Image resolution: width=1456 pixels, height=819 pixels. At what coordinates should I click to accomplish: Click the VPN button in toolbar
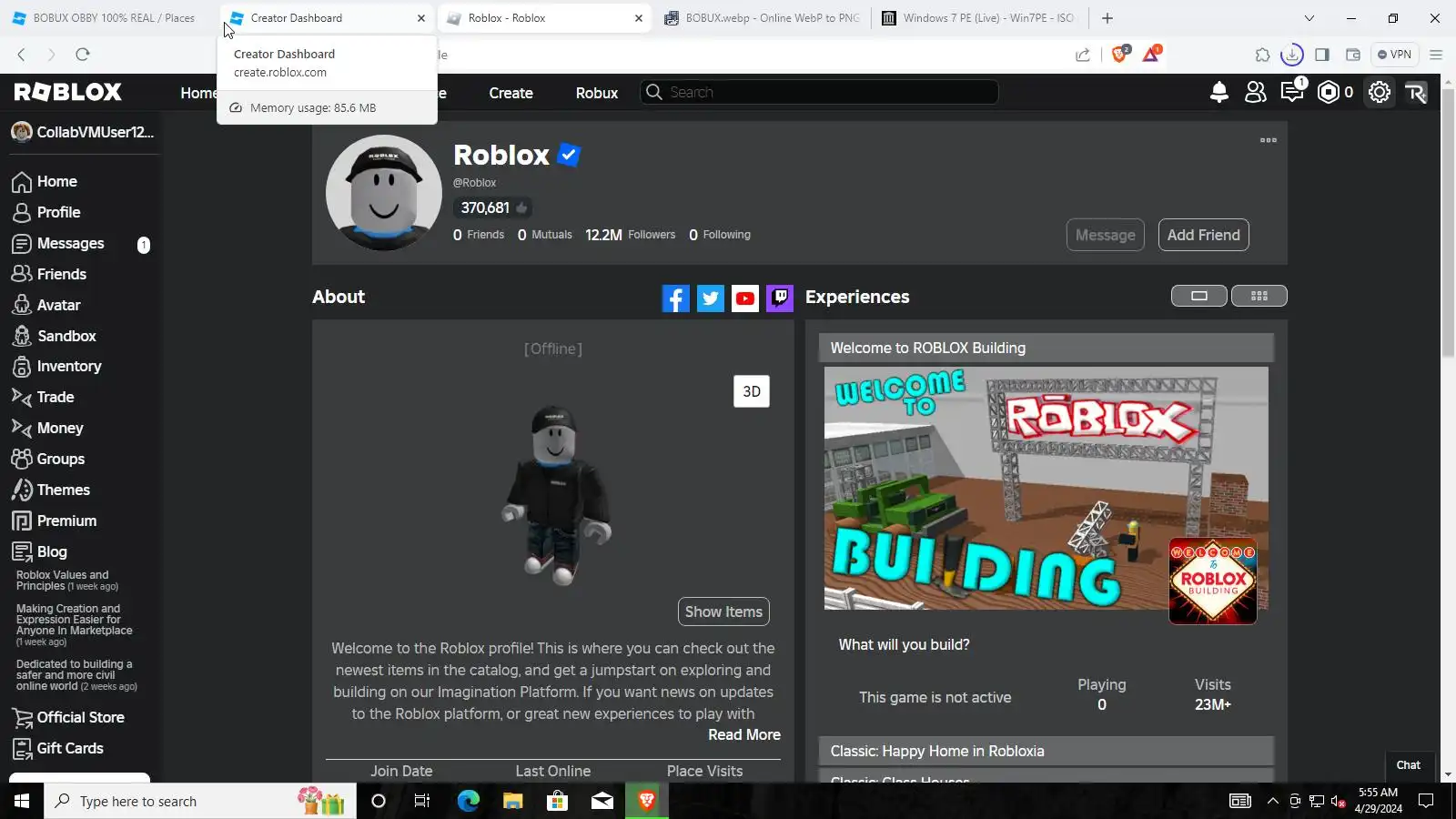click(1394, 55)
